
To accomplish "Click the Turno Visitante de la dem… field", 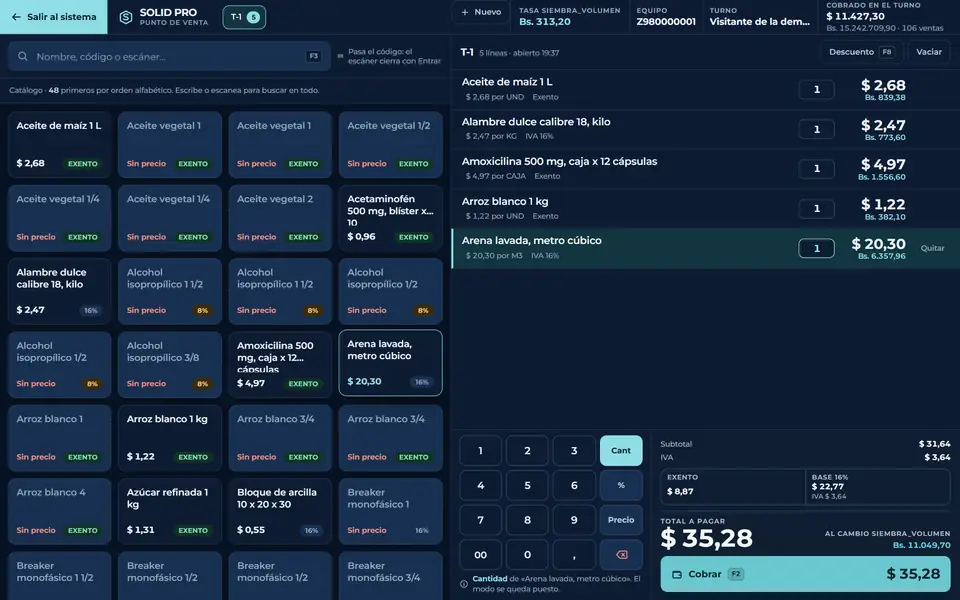I will click(760, 17).
